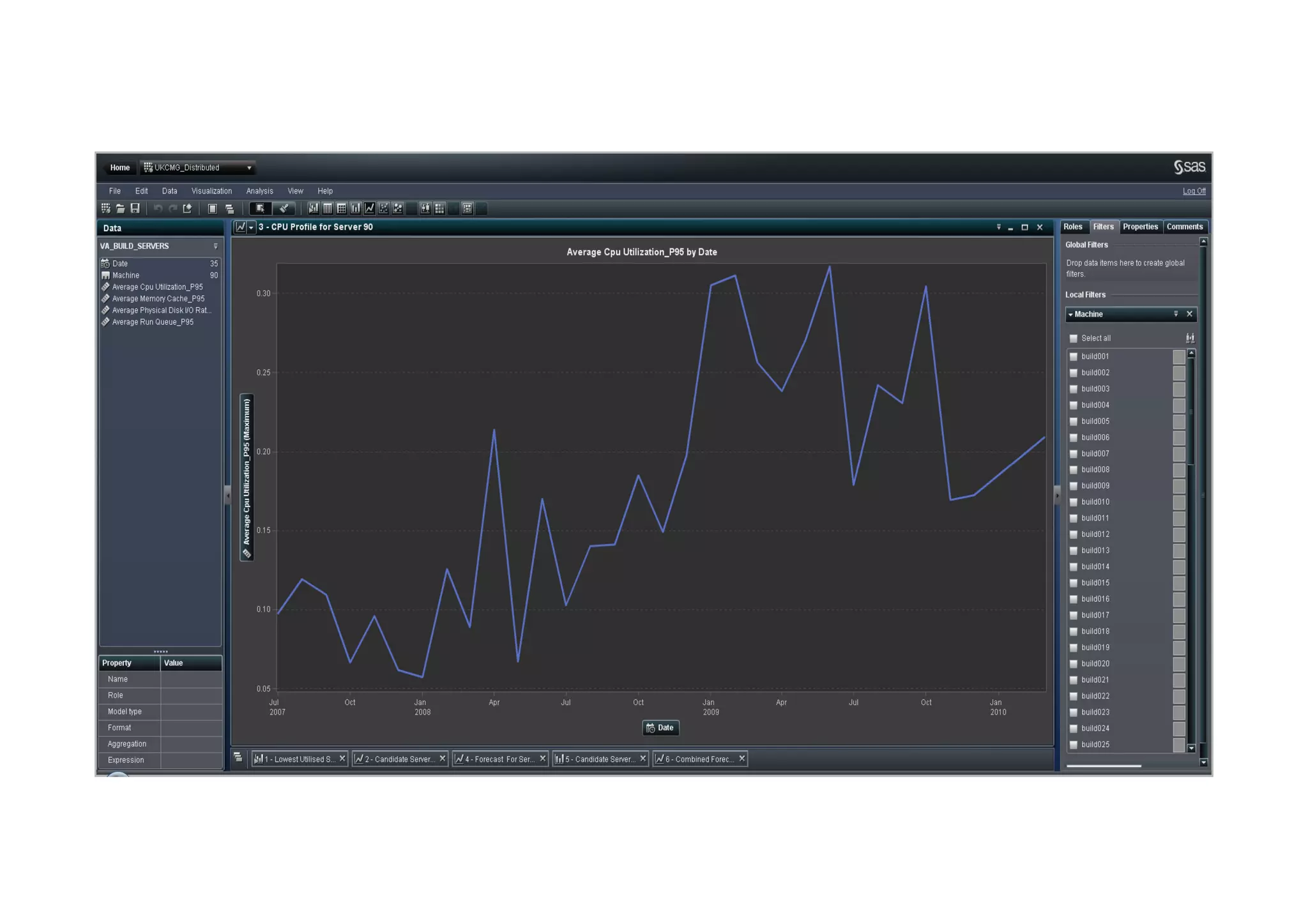Select the bubble plot visualization icon
This screenshot has width=1308, height=924.
tap(398, 208)
